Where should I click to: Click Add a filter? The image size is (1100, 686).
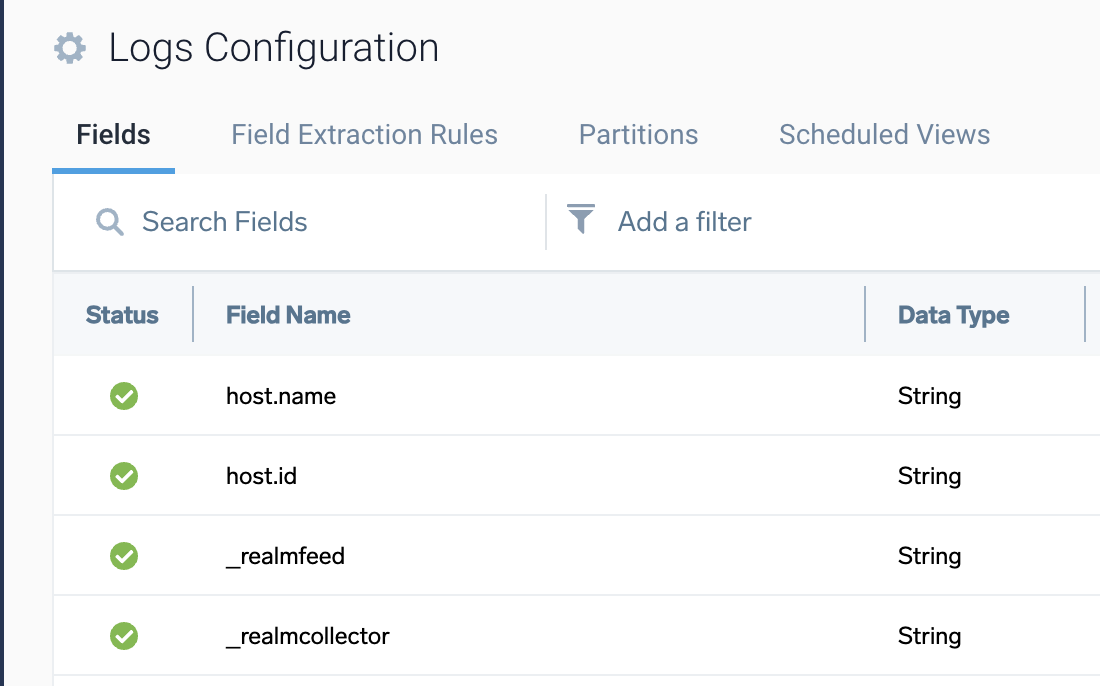[x=684, y=222]
